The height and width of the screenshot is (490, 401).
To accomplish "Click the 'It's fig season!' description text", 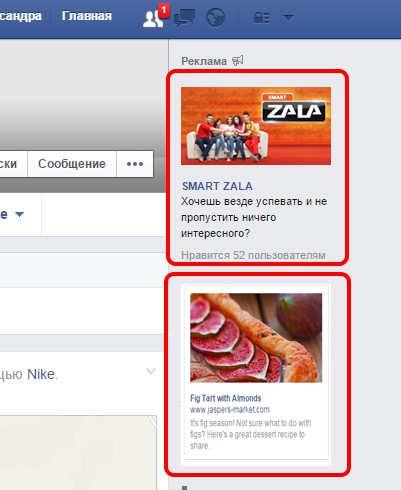I will click(250, 434).
